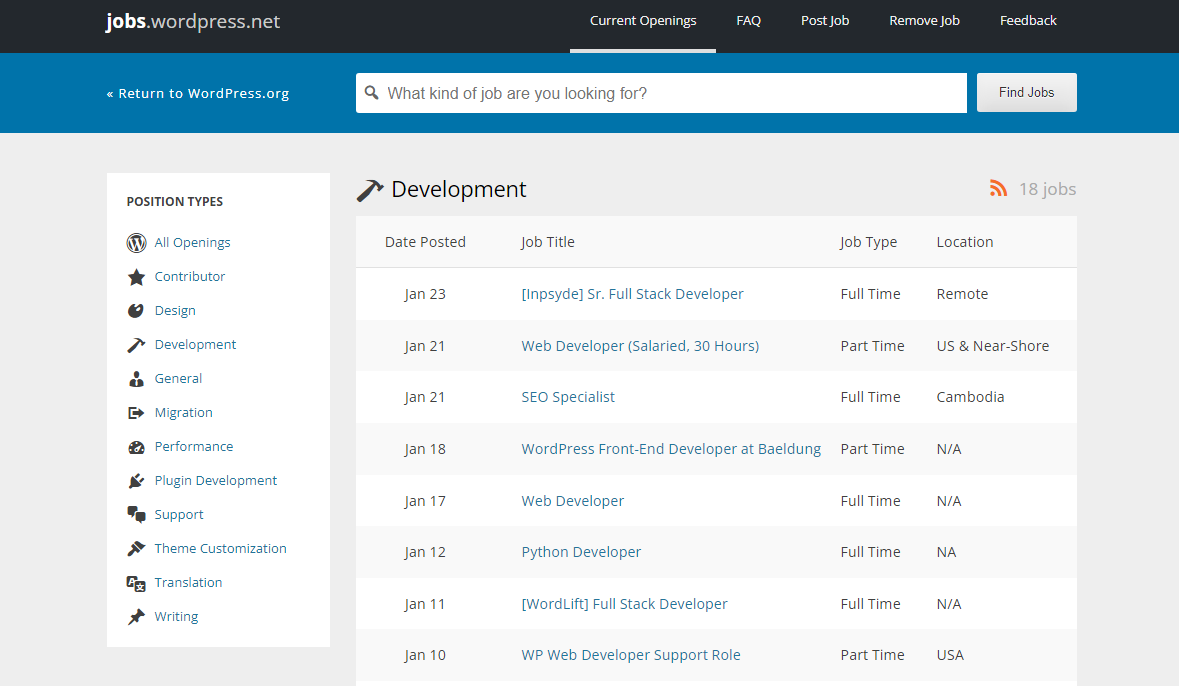Click the chat bubbles icon beside Support

(136, 514)
